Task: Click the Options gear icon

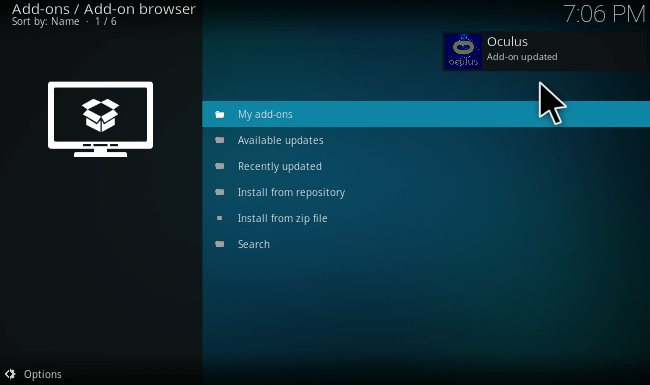Action: pyautogui.click(x=10, y=374)
